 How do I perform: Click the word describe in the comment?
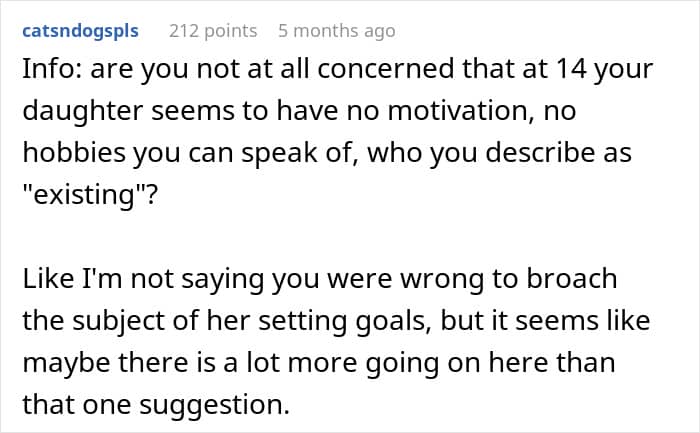point(540,153)
